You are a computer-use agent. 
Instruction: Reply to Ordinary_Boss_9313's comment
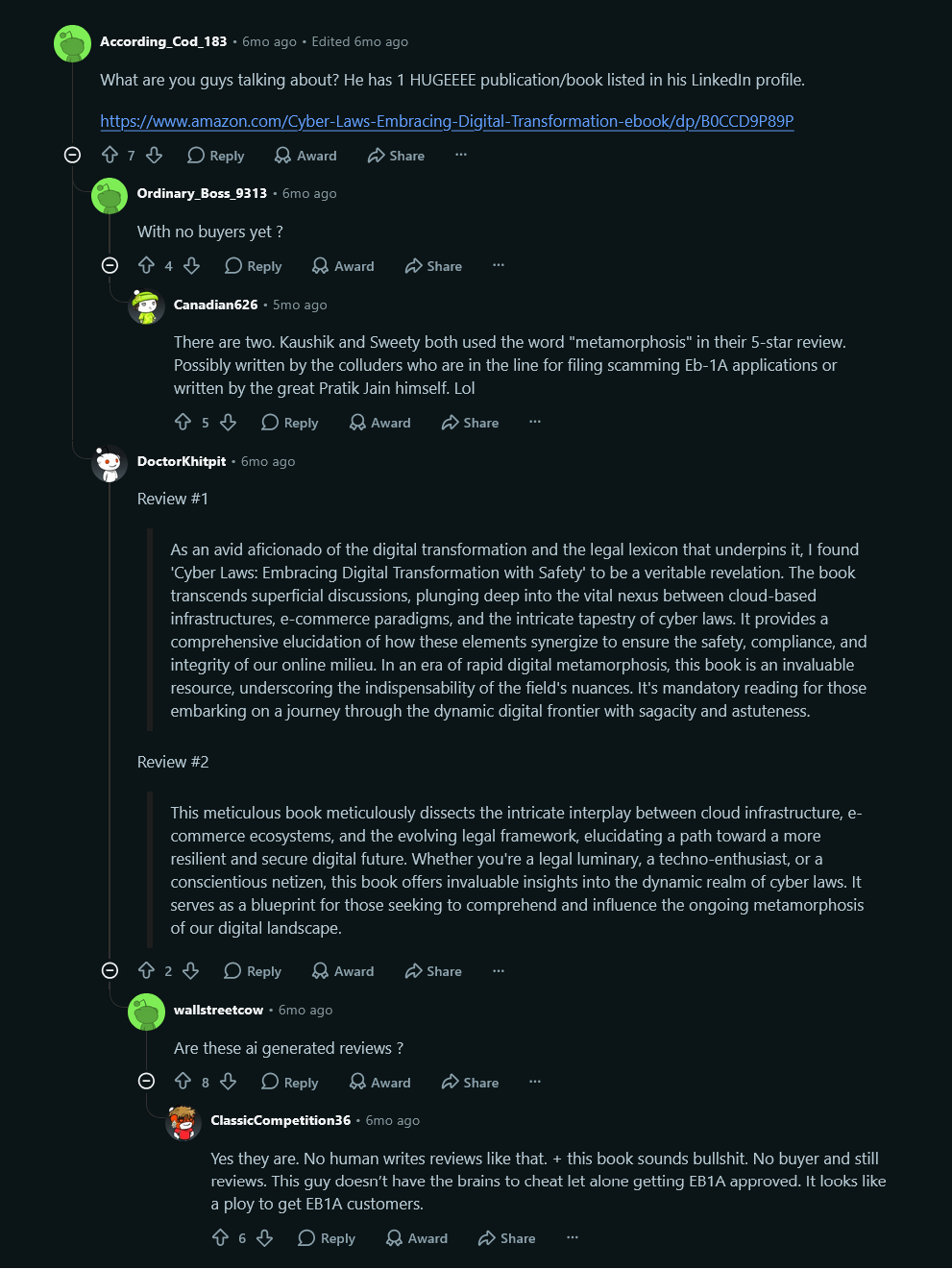(253, 265)
